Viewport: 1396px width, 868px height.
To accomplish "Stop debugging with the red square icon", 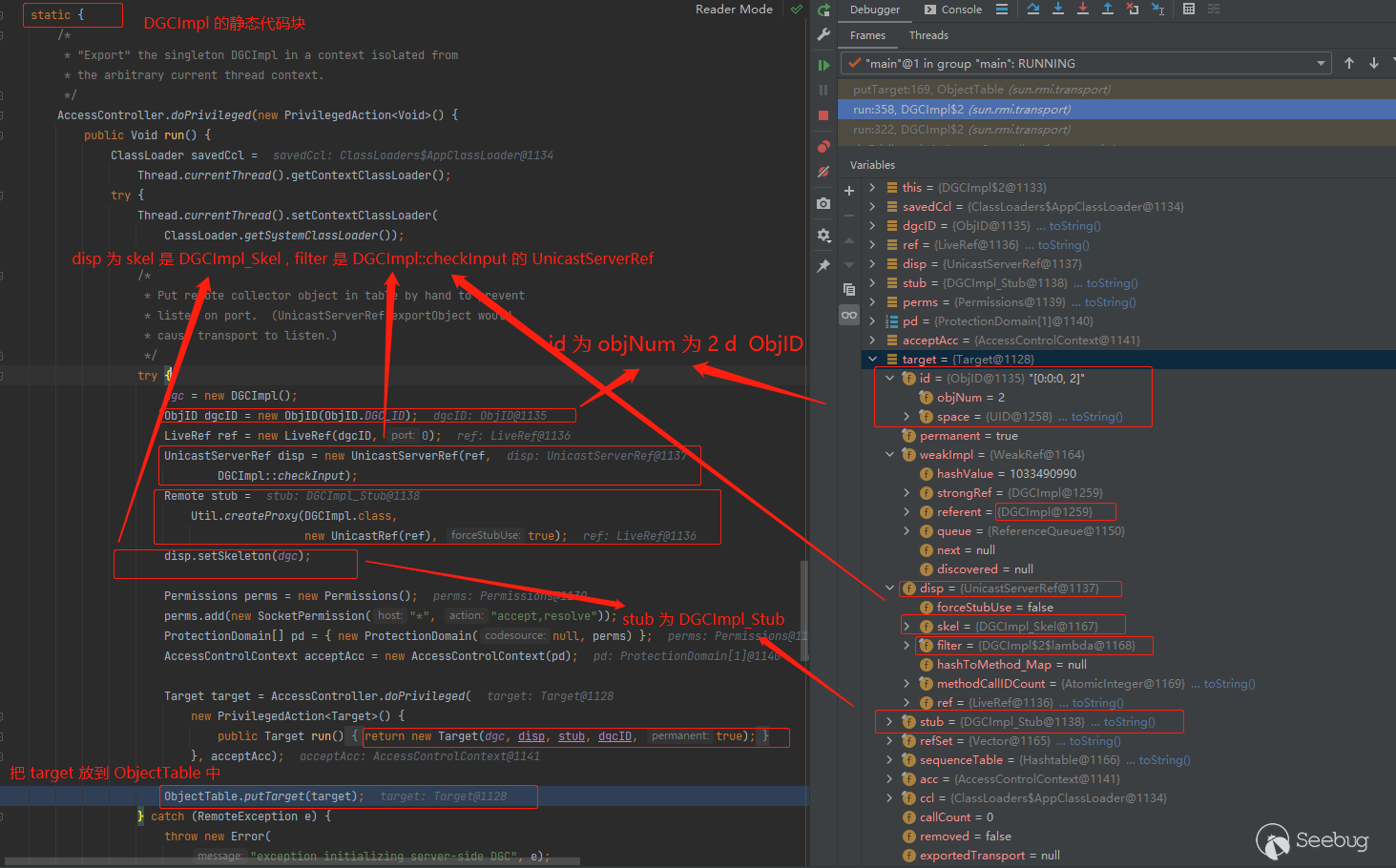I will pyautogui.click(x=823, y=115).
